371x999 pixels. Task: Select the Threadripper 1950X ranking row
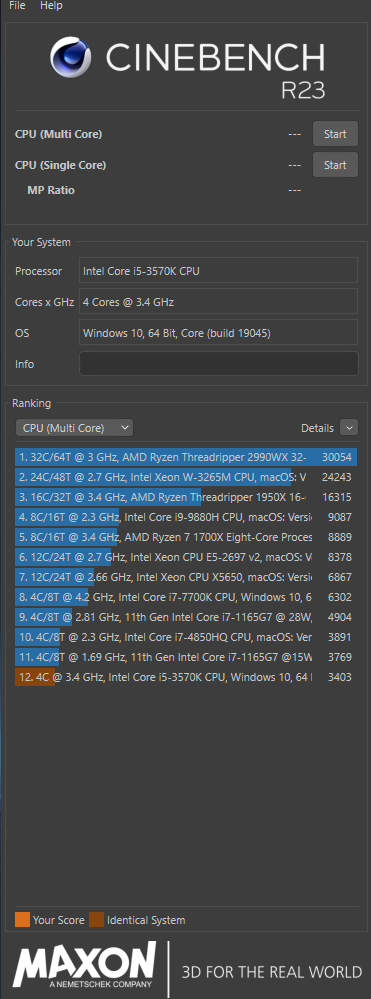coord(186,496)
